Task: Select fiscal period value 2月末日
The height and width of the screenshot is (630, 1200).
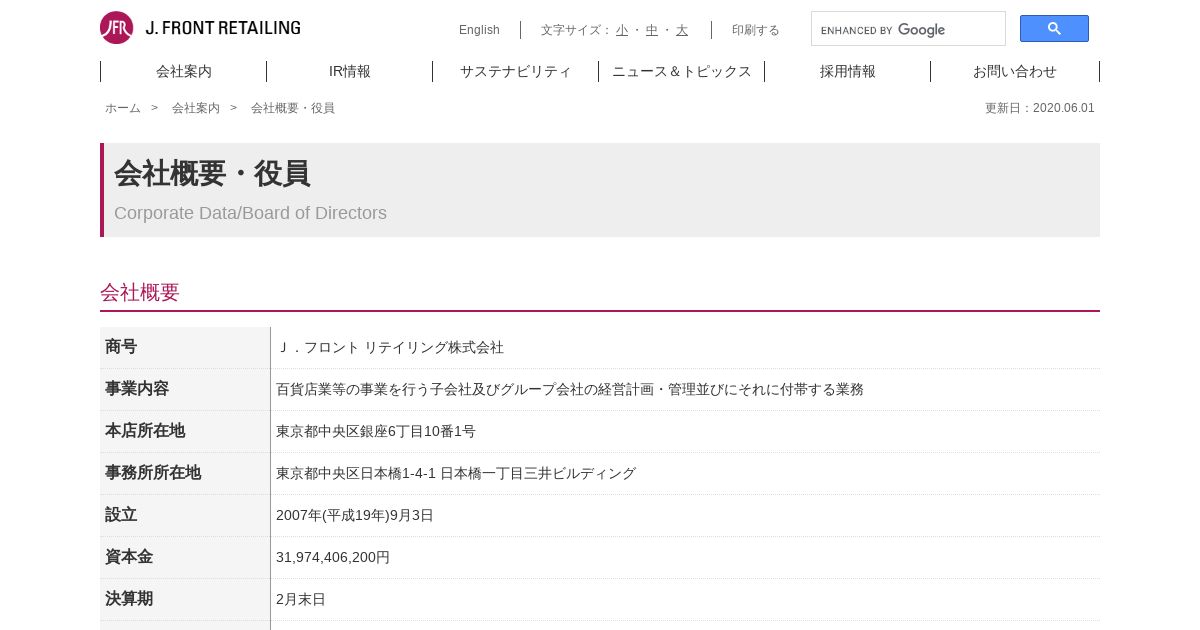Action: (x=301, y=599)
